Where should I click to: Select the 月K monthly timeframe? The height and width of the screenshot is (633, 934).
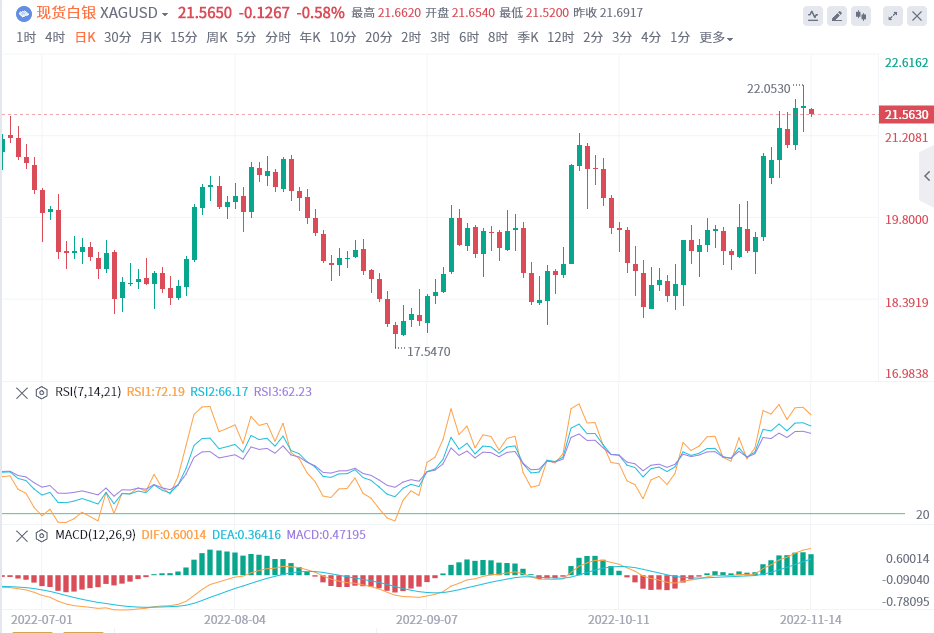coord(151,38)
